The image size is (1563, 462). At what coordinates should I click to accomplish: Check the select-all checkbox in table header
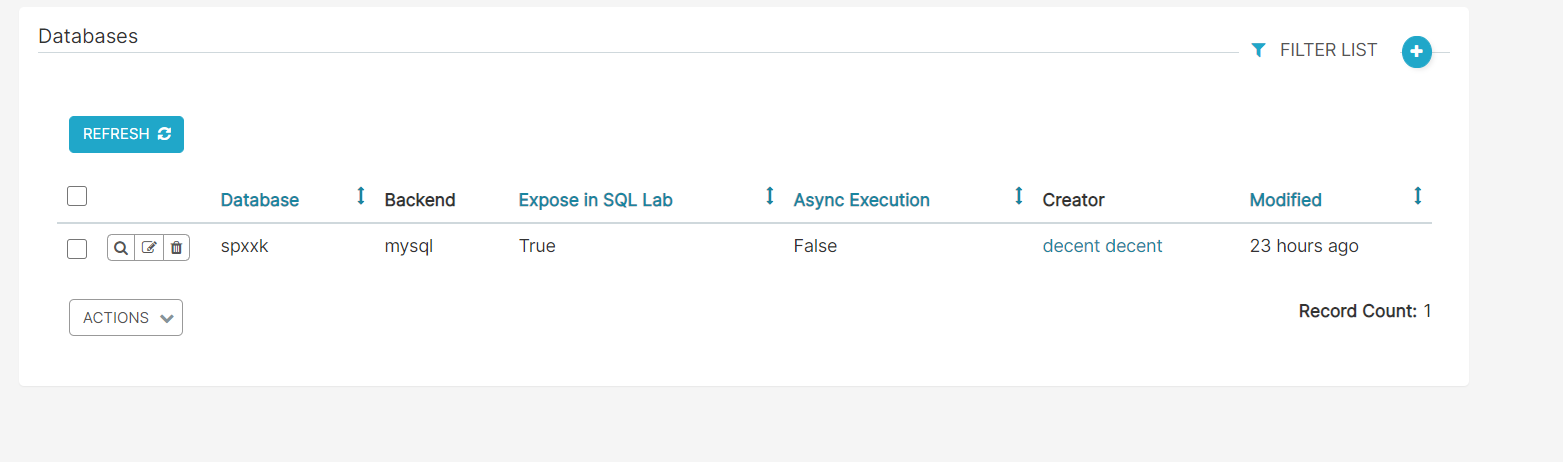tap(77, 196)
